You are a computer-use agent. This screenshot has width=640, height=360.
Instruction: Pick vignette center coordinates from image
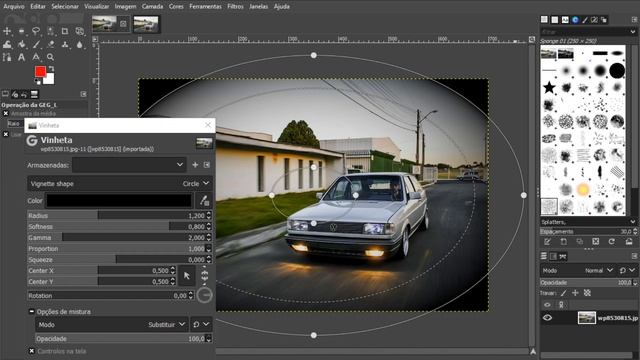click(x=187, y=276)
